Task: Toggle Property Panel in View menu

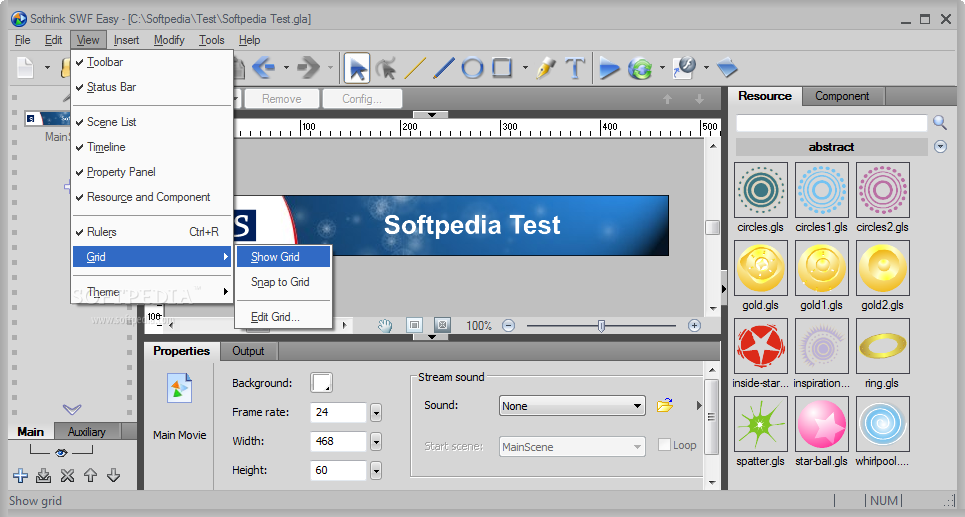Action: pyautogui.click(x=152, y=172)
